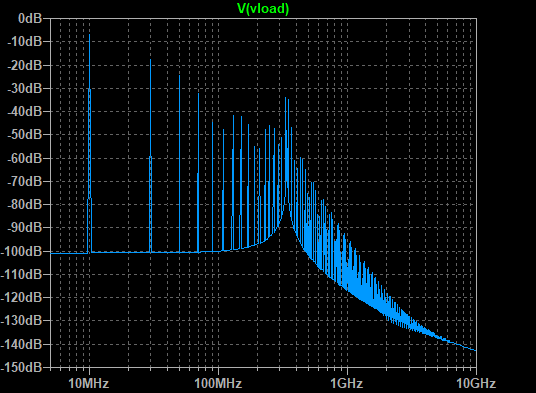Click the -60dB vertical axis label
Screen dimensions: 536x393
[x=25, y=158]
